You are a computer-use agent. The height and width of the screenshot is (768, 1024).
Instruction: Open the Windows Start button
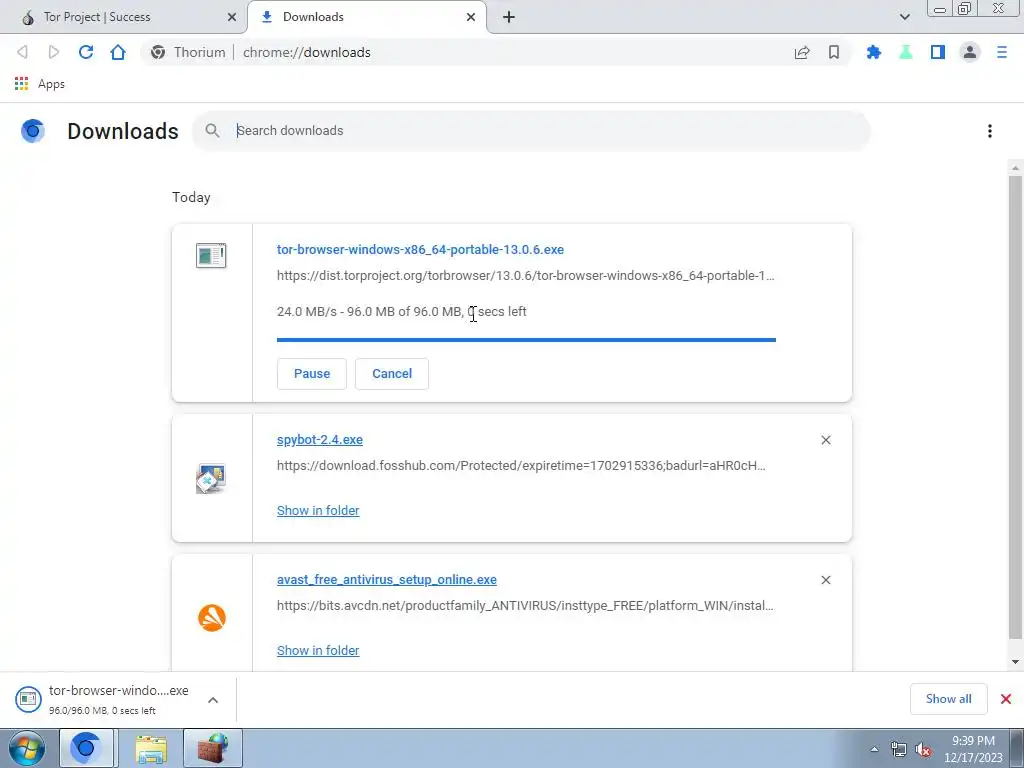pyautogui.click(x=27, y=748)
